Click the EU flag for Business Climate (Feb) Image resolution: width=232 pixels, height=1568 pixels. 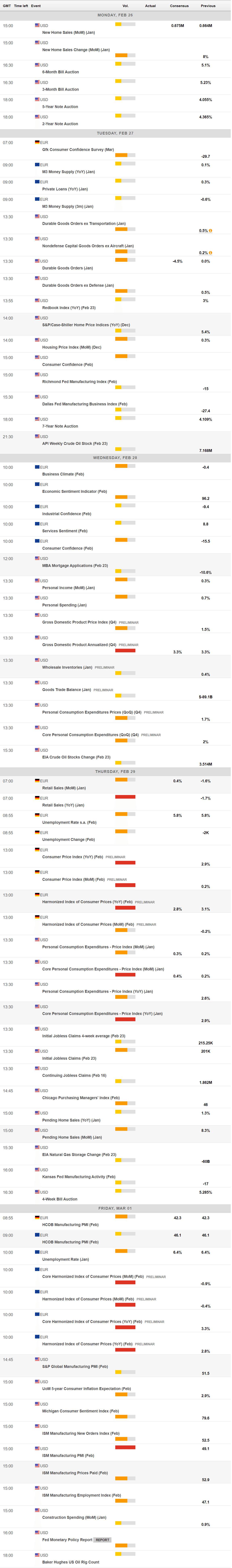coord(37,467)
